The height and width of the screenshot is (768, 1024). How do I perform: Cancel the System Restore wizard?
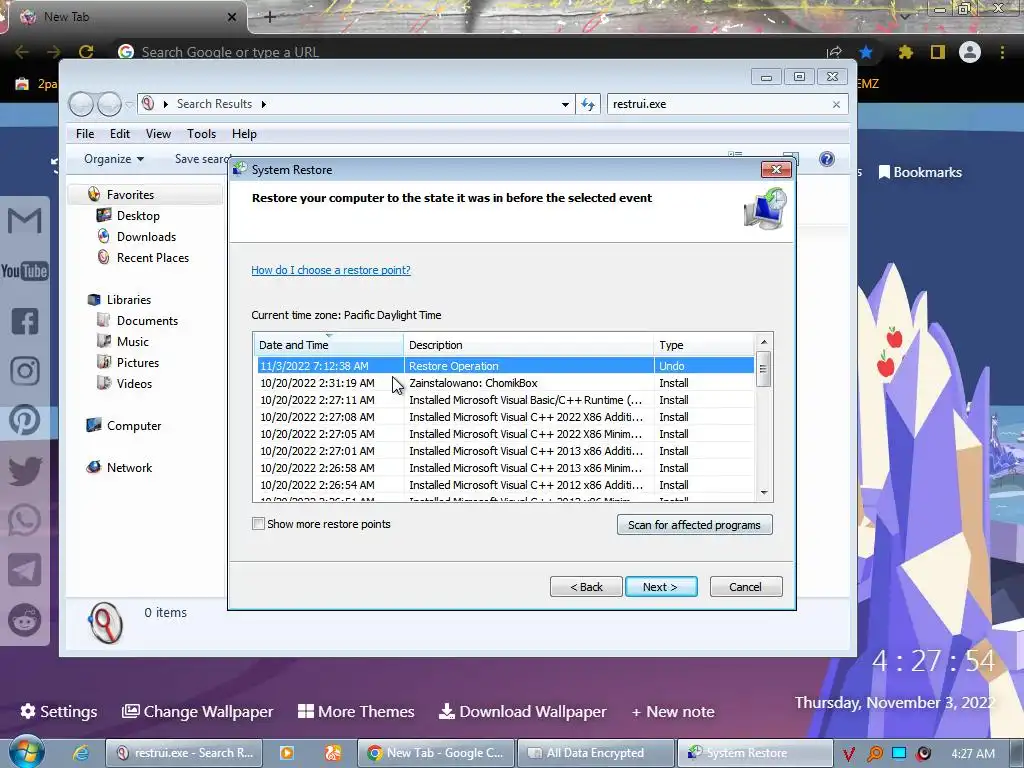point(746,586)
